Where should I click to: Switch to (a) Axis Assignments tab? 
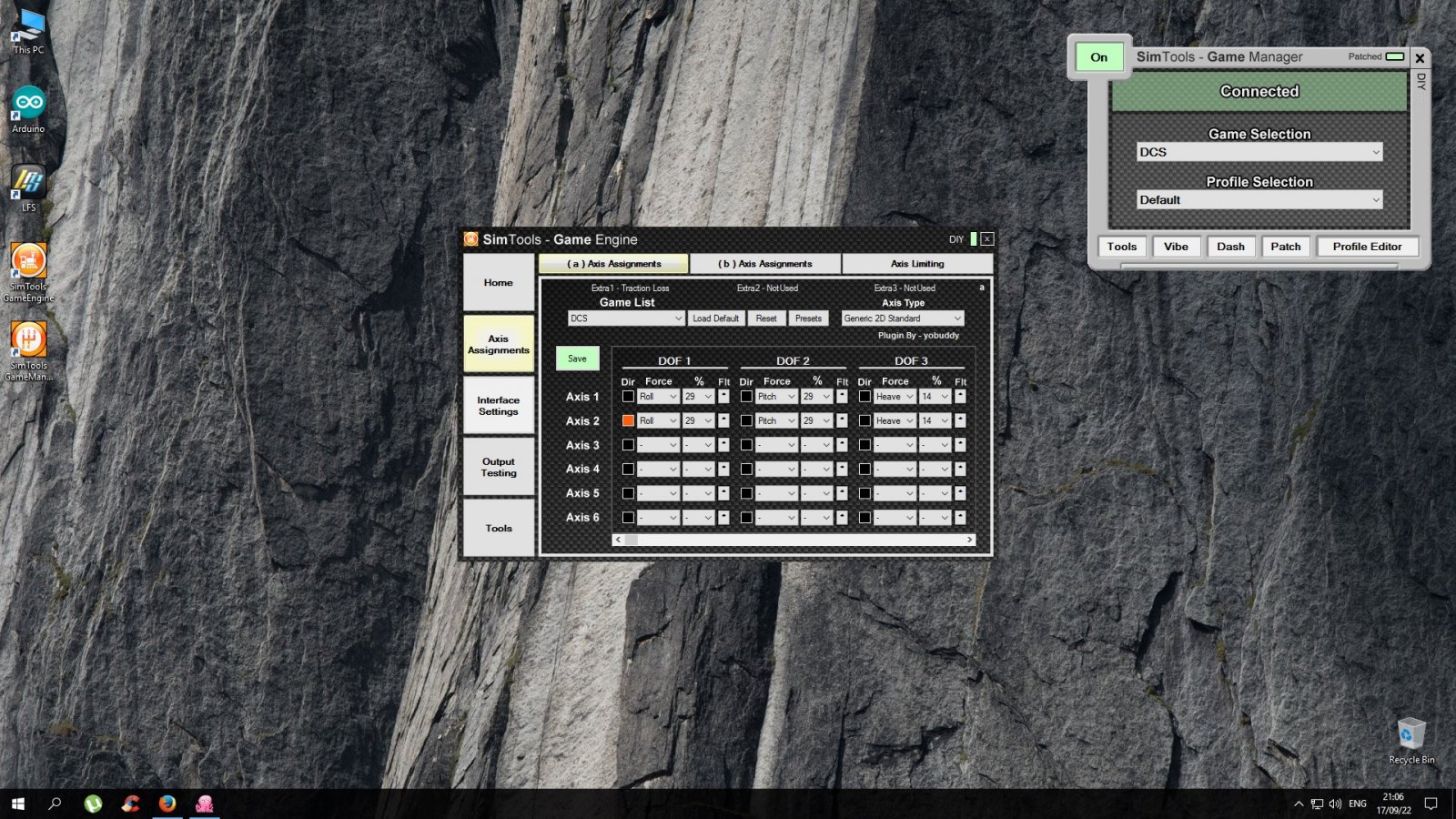click(x=614, y=264)
